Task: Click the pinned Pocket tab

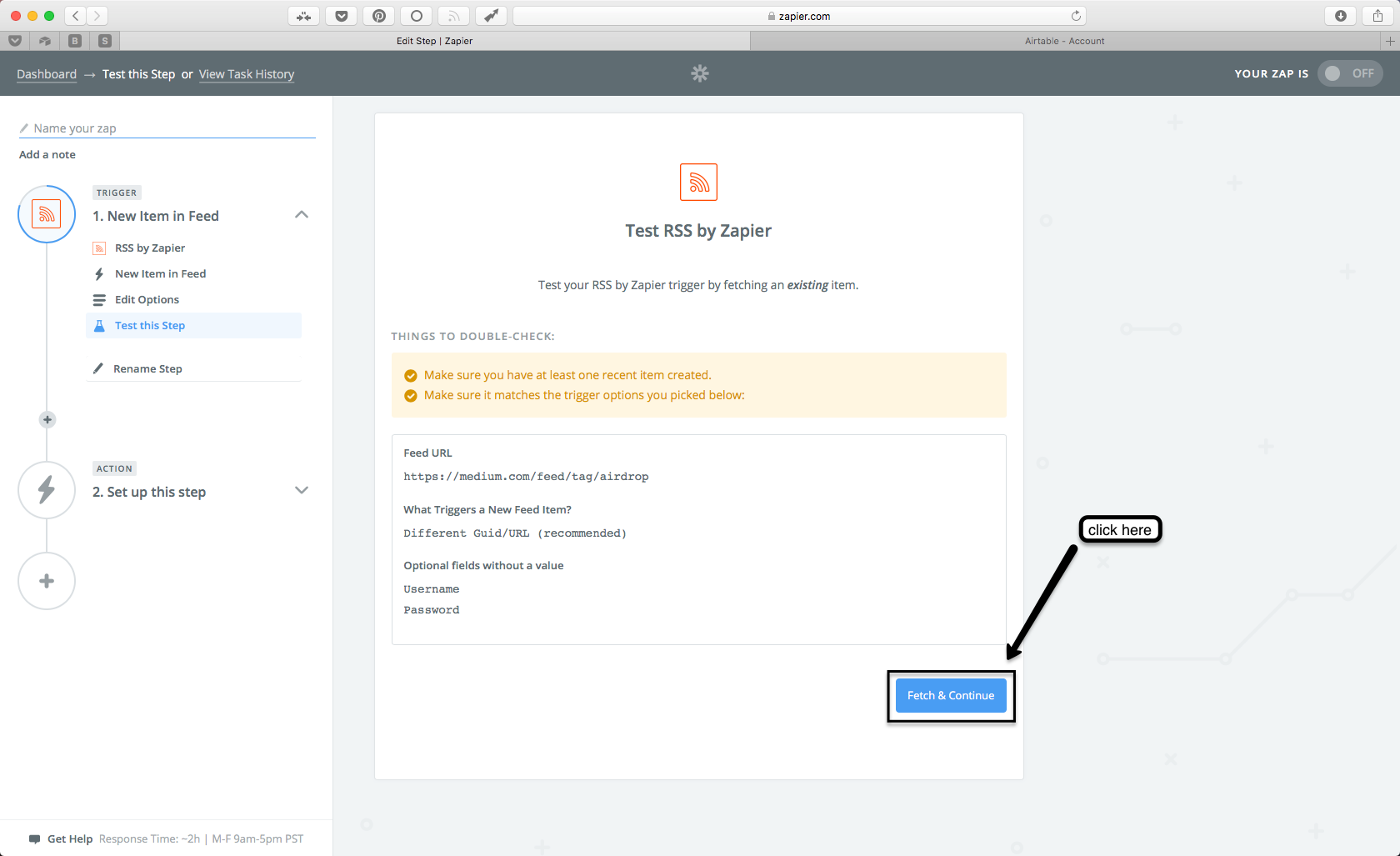Action: (15, 41)
